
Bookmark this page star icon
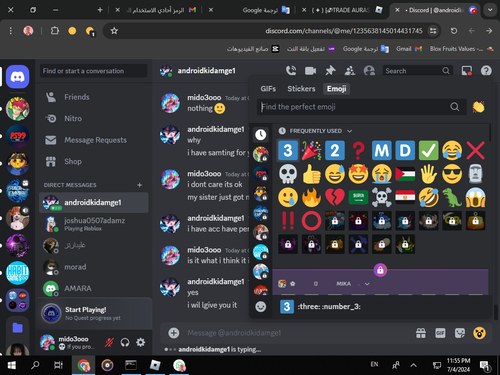tap(114, 31)
